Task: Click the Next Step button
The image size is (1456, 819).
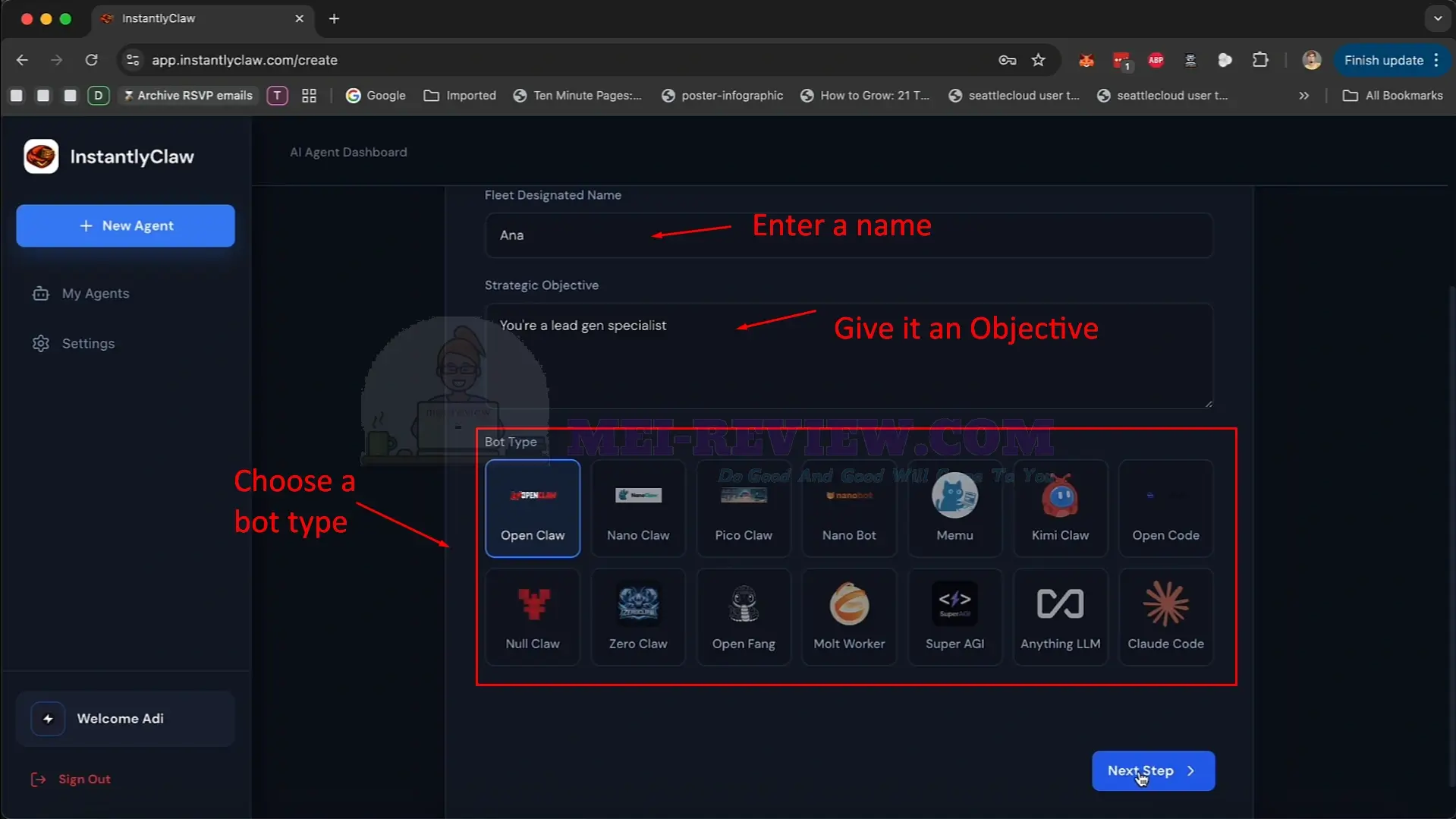Action: point(1153,770)
